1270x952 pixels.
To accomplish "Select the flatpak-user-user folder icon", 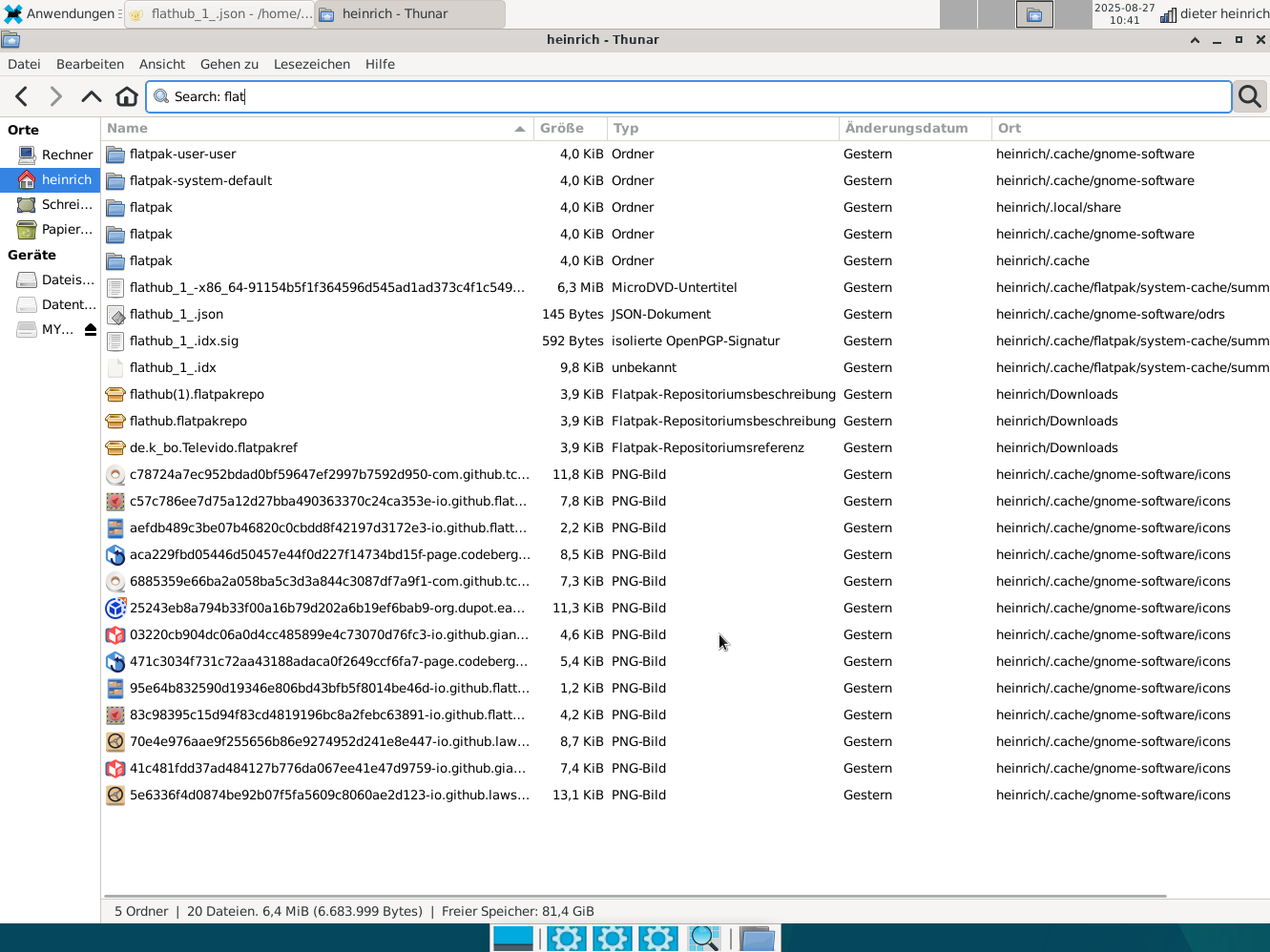I will coord(115,154).
